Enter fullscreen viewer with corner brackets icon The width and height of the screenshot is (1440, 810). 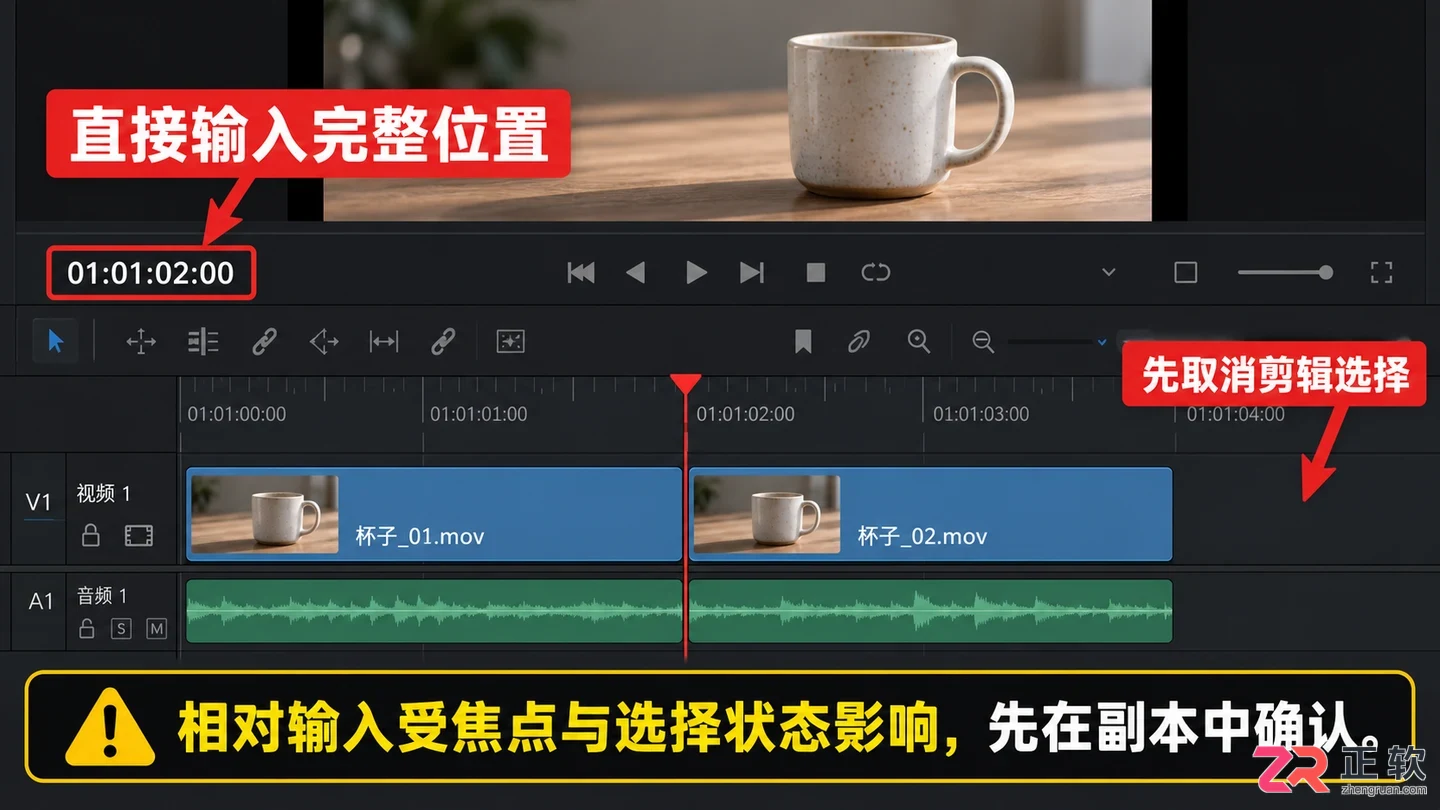pyautogui.click(x=1381, y=272)
